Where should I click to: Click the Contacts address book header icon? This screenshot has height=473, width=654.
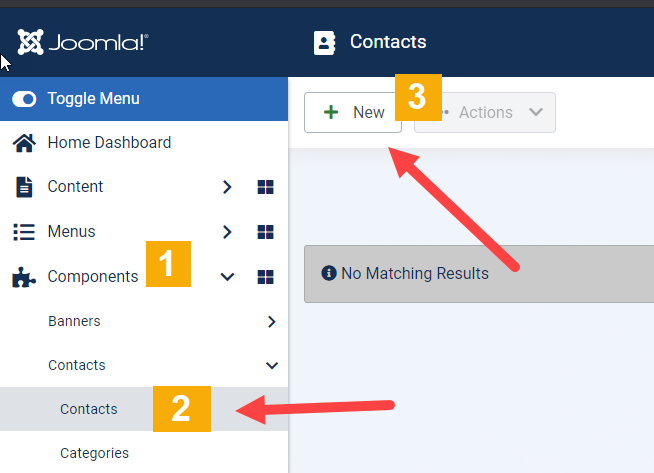[324, 43]
